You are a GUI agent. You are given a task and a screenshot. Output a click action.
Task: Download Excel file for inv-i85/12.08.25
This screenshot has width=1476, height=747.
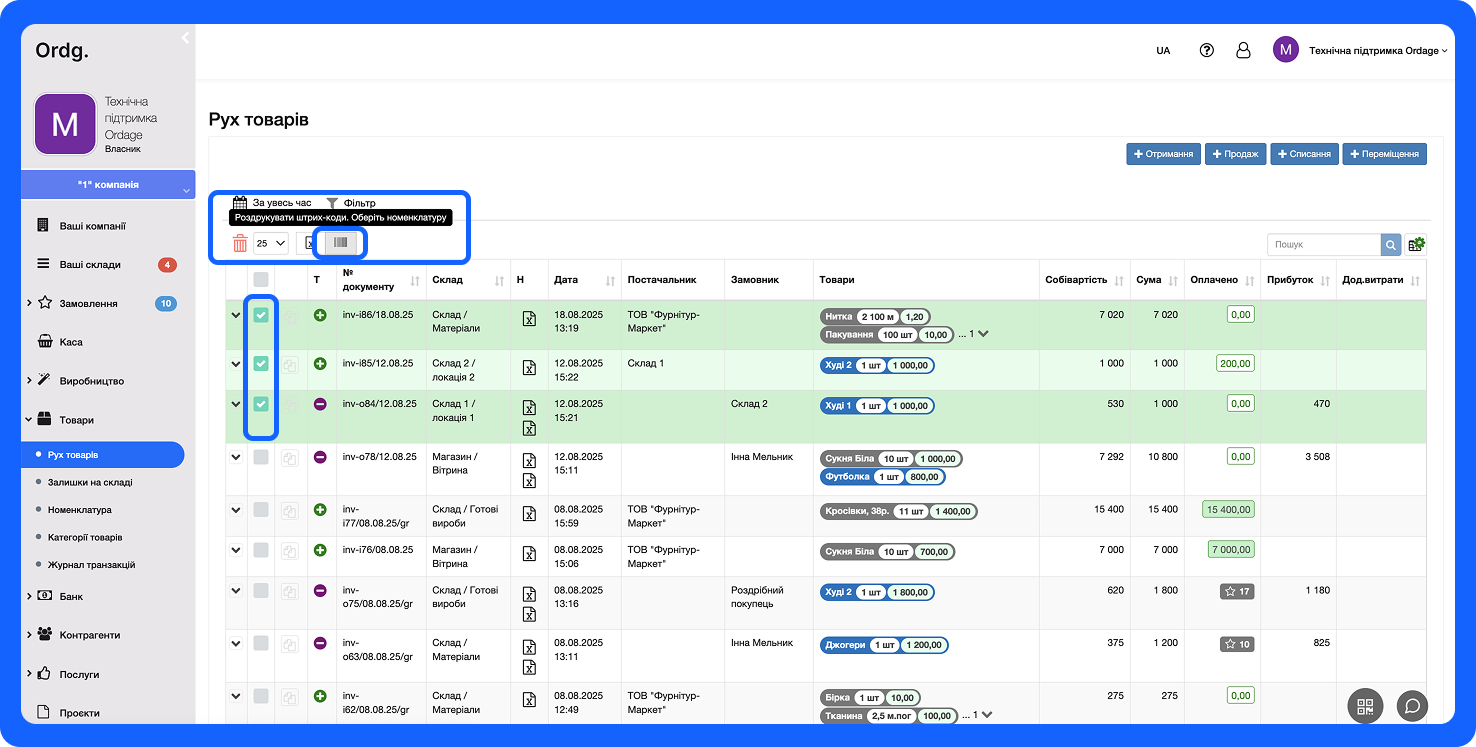point(529,367)
